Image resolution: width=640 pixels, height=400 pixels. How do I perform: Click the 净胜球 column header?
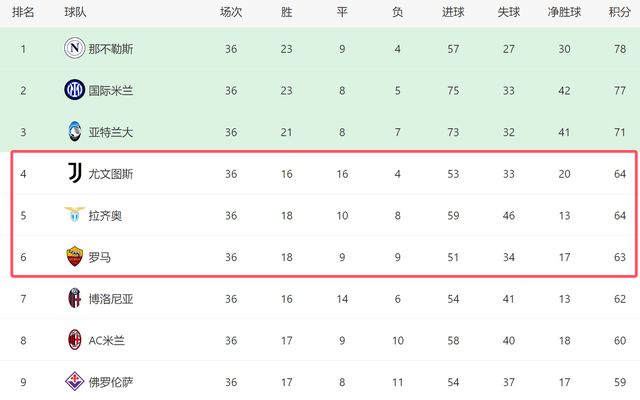[565, 12]
